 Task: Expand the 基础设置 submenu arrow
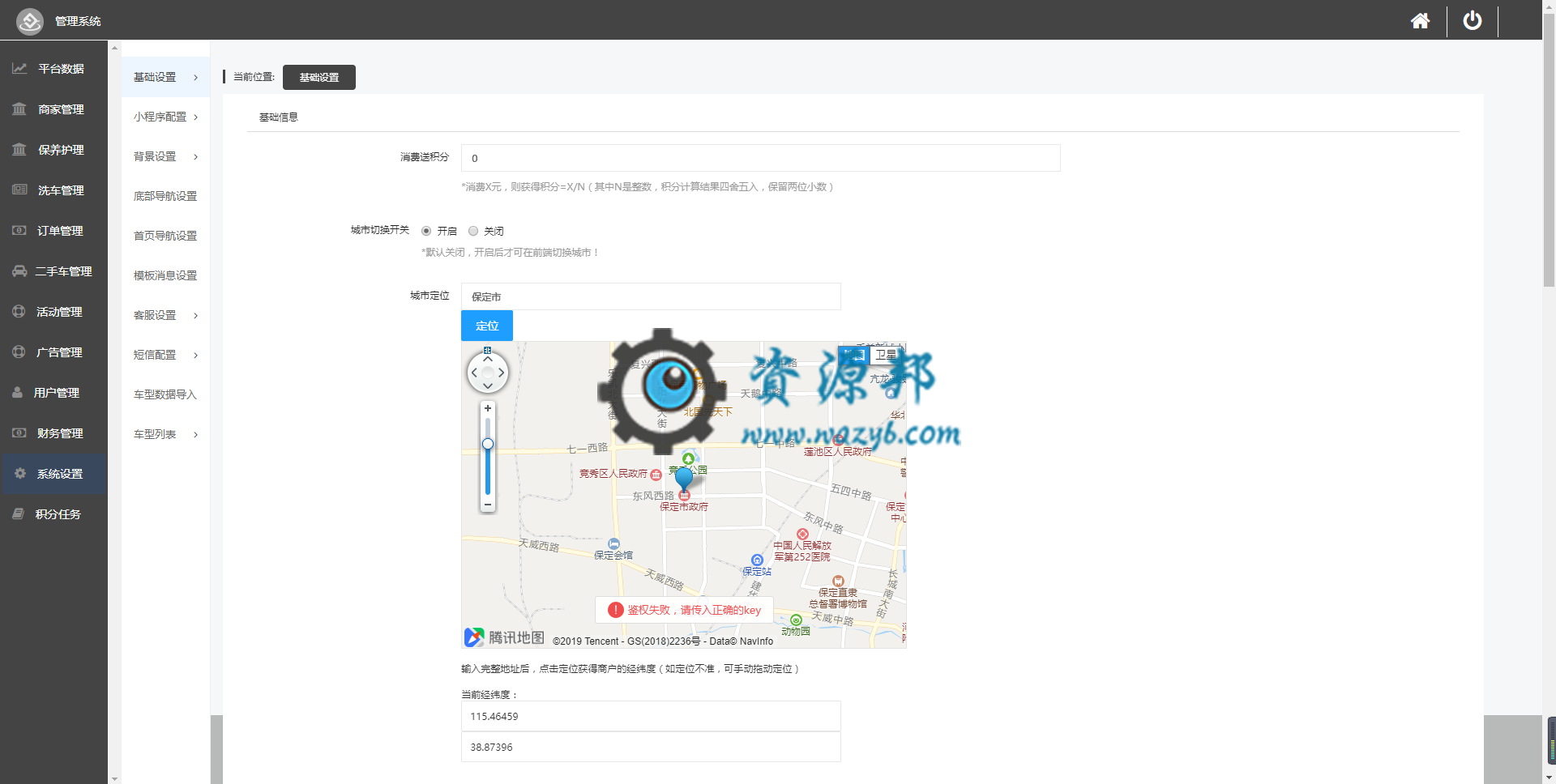pyautogui.click(x=196, y=78)
